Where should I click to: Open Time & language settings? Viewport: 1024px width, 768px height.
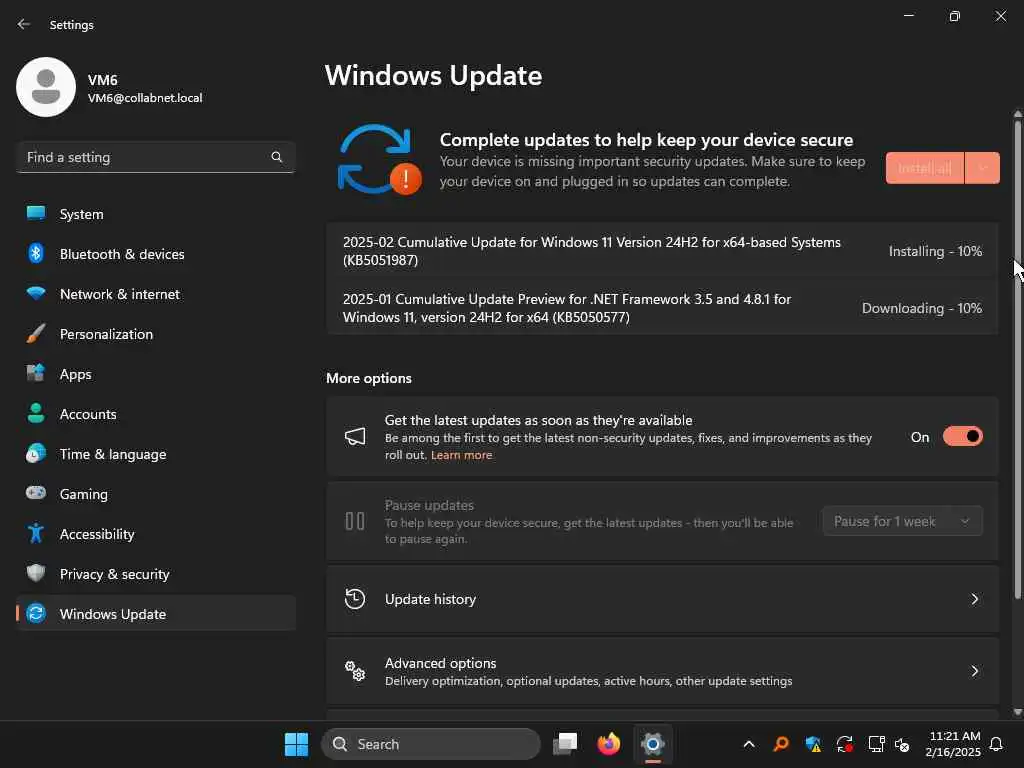click(156, 454)
